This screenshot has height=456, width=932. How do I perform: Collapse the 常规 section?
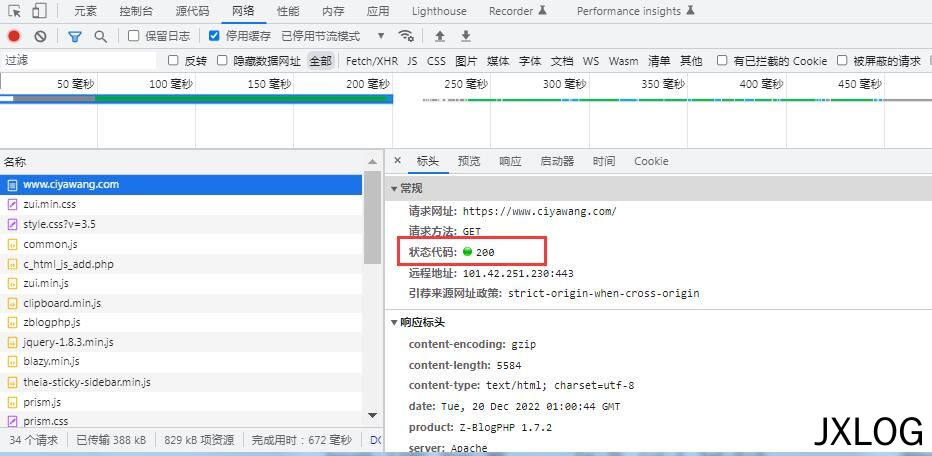coord(393,188)
